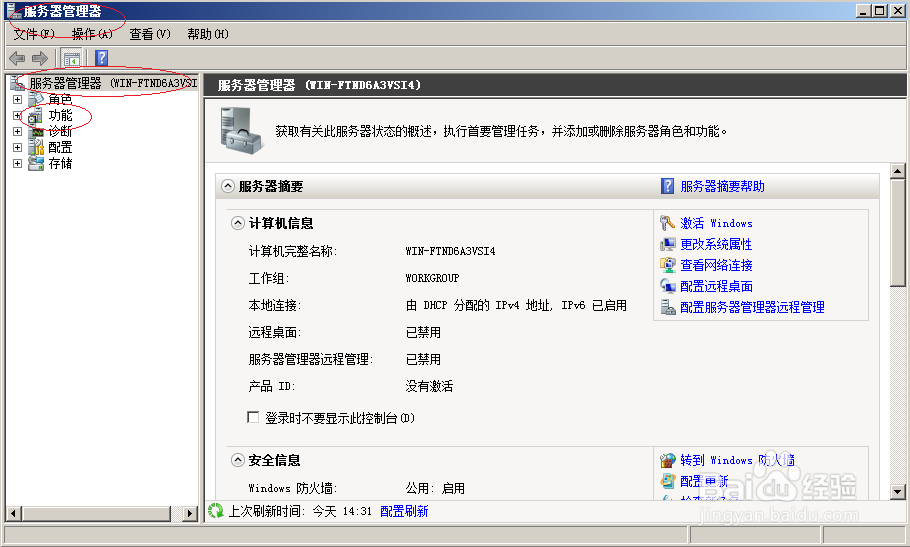Click the WORKGROUP value text
Image resolution: width=910 pixels, height=547 pixels.
pos(432,278)
